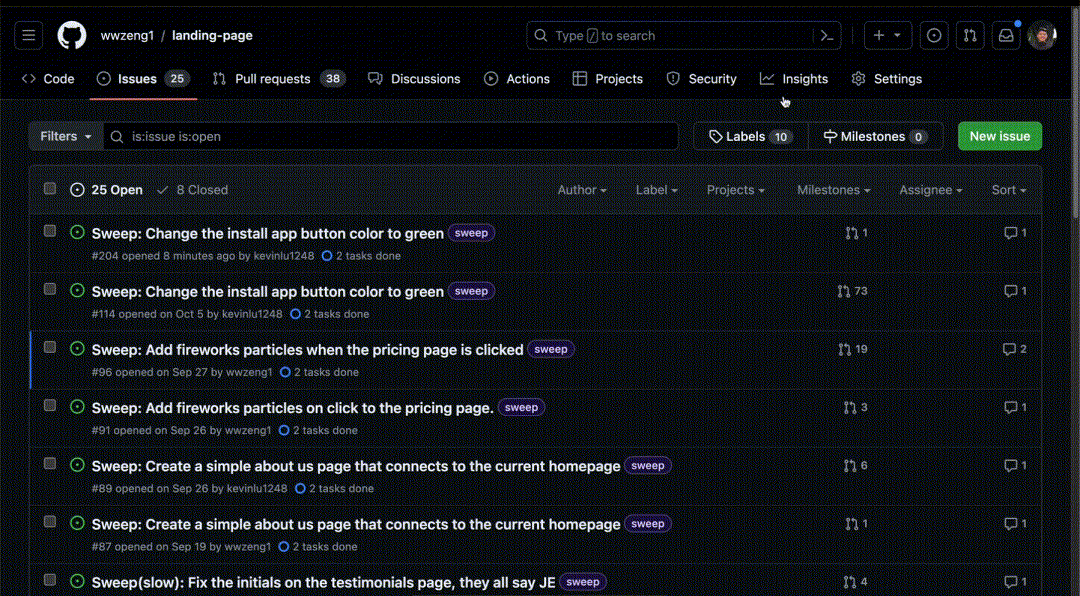This screenshot has height=596, width=1080.
Task: Click the landing-page repository name link
Action: point(212,36)
